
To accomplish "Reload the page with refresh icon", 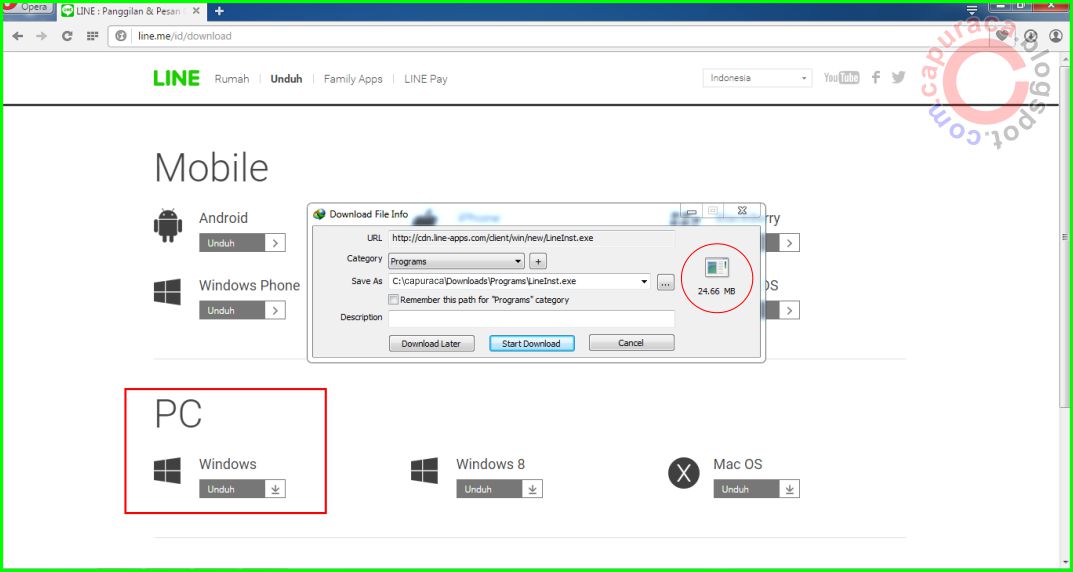I will click(x=67, y=36).
